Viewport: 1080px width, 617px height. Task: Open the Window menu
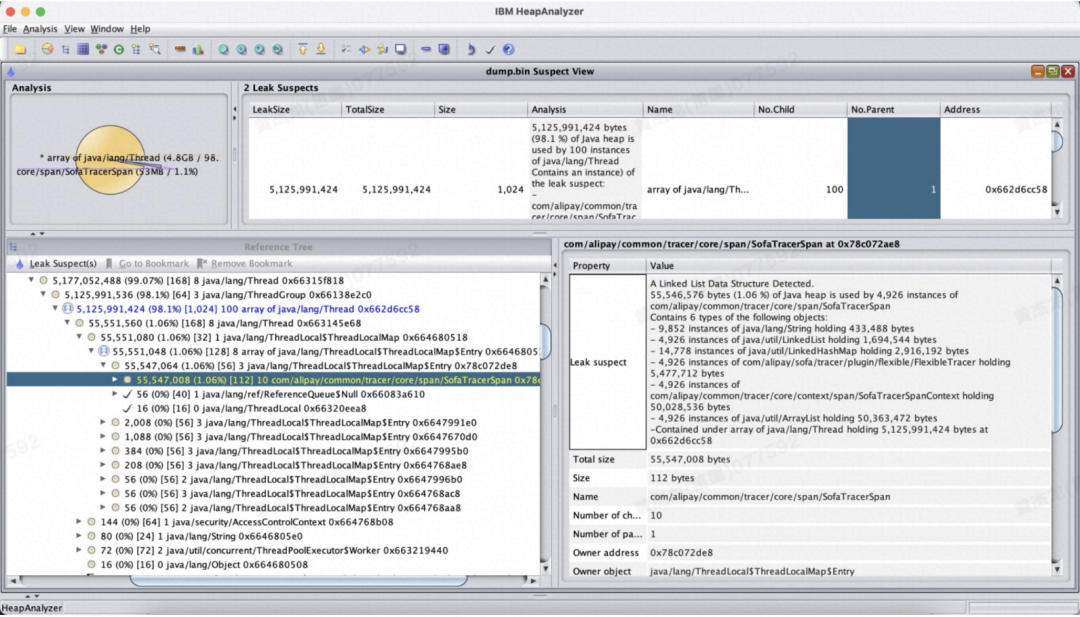pyautogui.click(x=107, y=29)
